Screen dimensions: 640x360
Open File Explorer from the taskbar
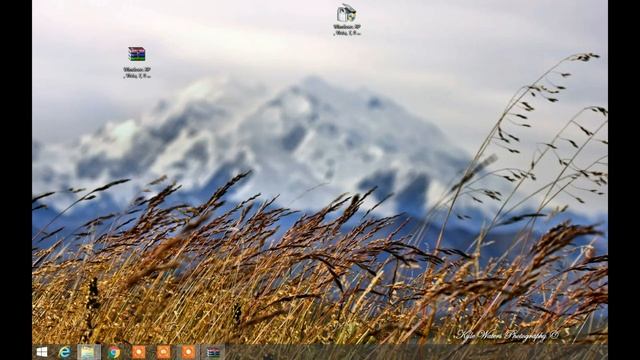click(89, 352)
